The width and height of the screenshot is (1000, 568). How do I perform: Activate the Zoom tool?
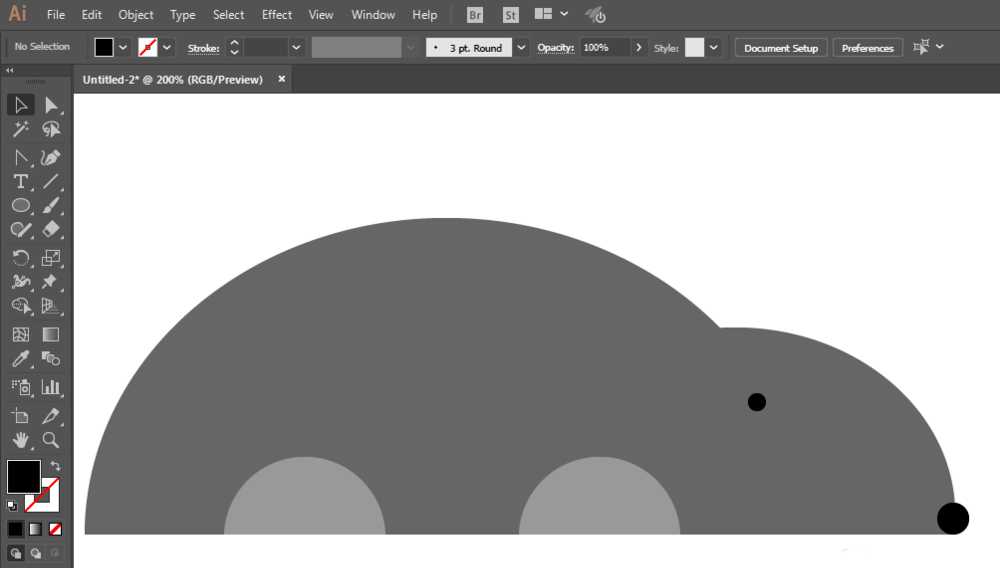click(x=51, y=440)
